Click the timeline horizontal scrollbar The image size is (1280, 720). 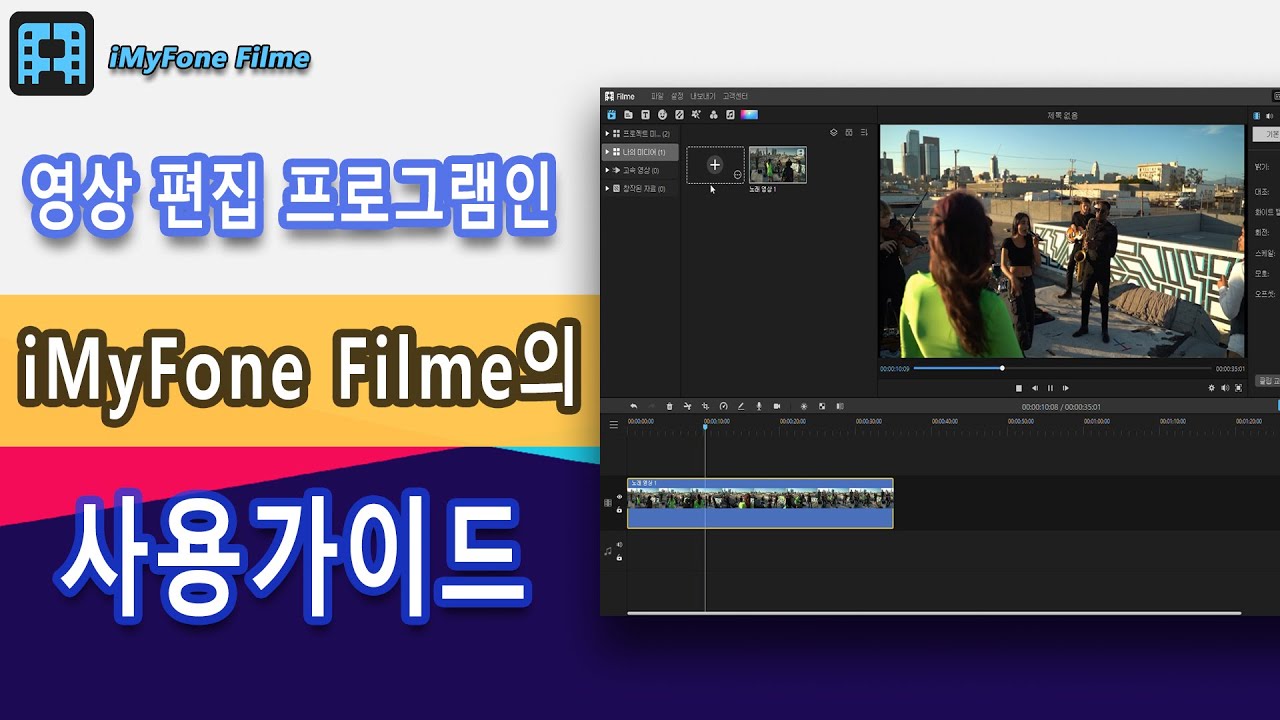(x=934, y=612)
